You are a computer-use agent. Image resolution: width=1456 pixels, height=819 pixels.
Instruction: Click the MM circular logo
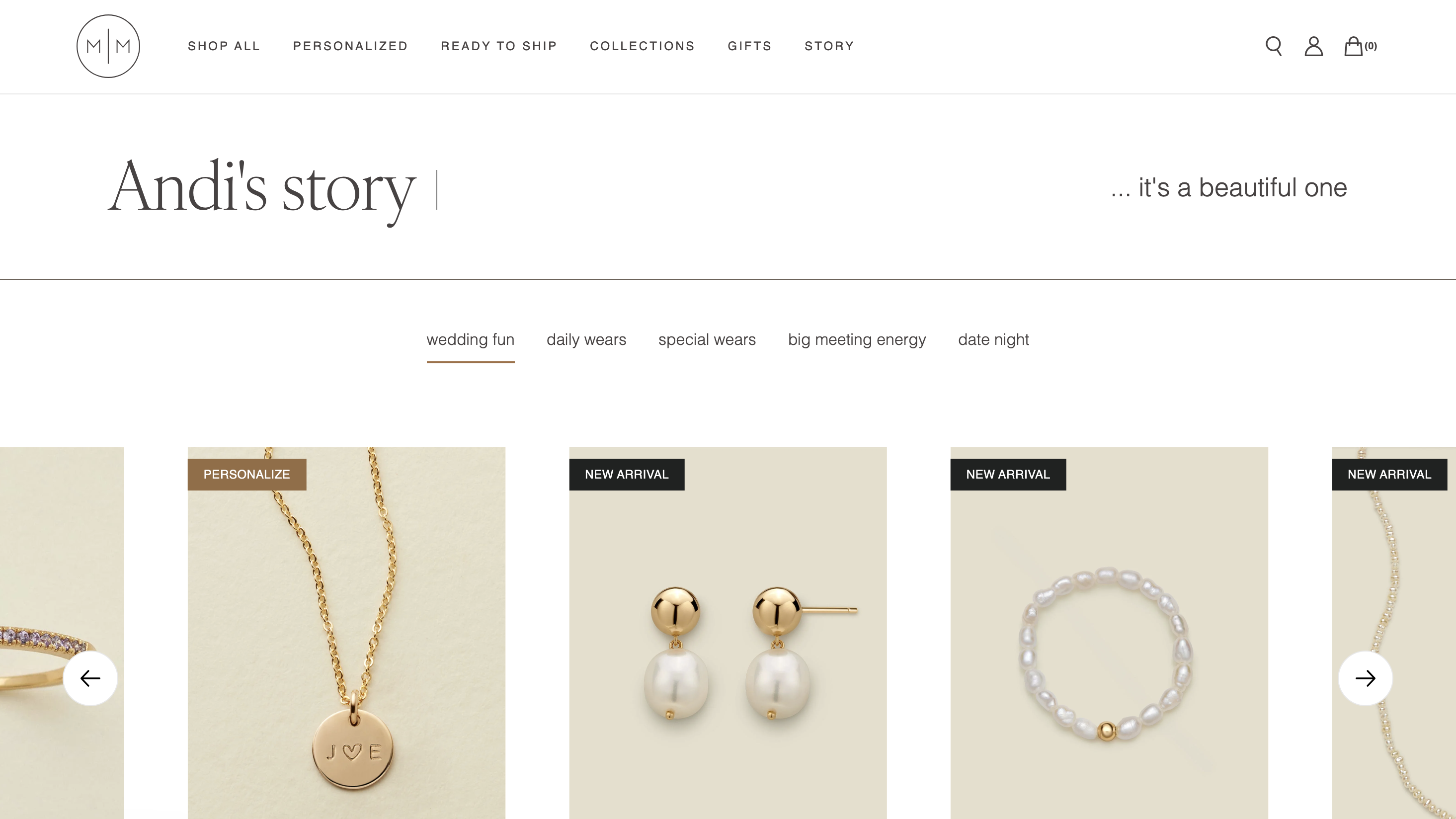point(108,46)
